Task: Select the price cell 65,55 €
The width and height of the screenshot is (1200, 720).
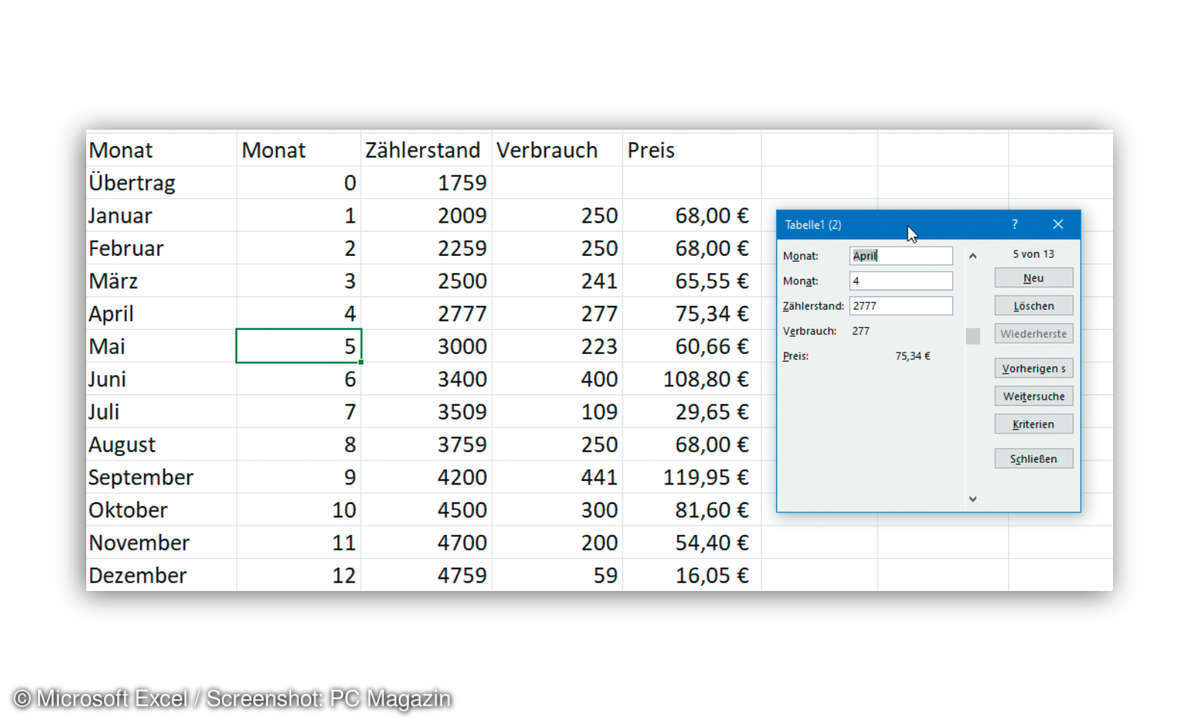Action: (x=692, y=281)
